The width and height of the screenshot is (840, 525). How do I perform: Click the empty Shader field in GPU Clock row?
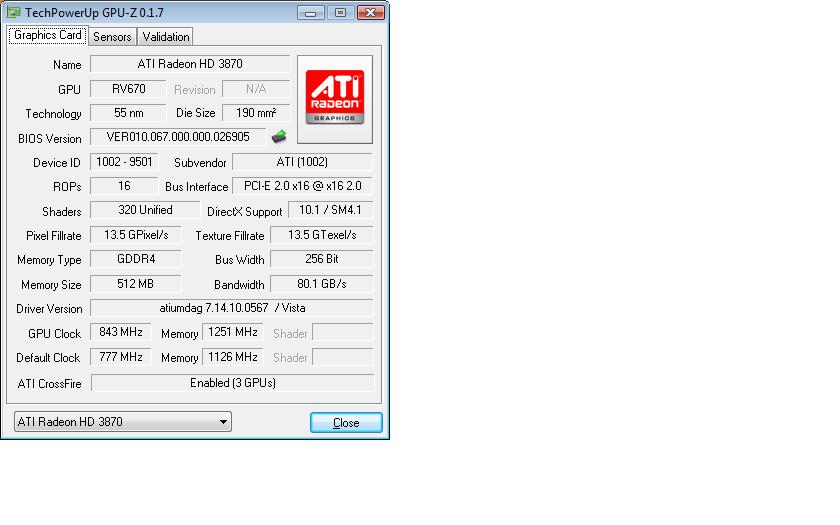343,332
